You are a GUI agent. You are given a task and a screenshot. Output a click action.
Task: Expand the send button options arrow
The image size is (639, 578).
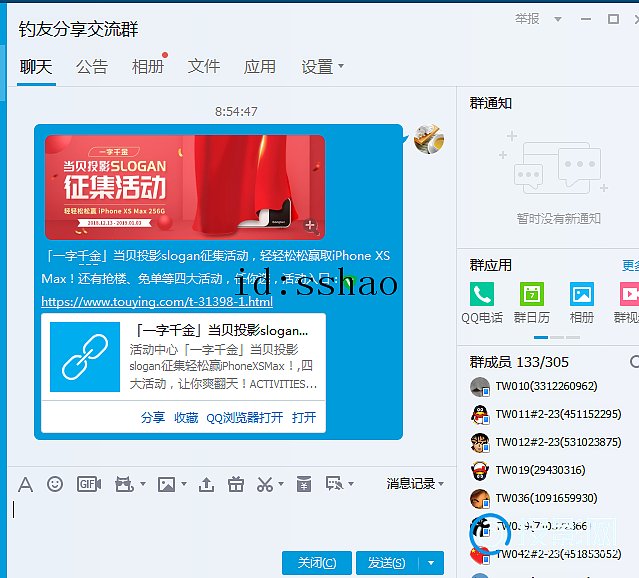431,563
